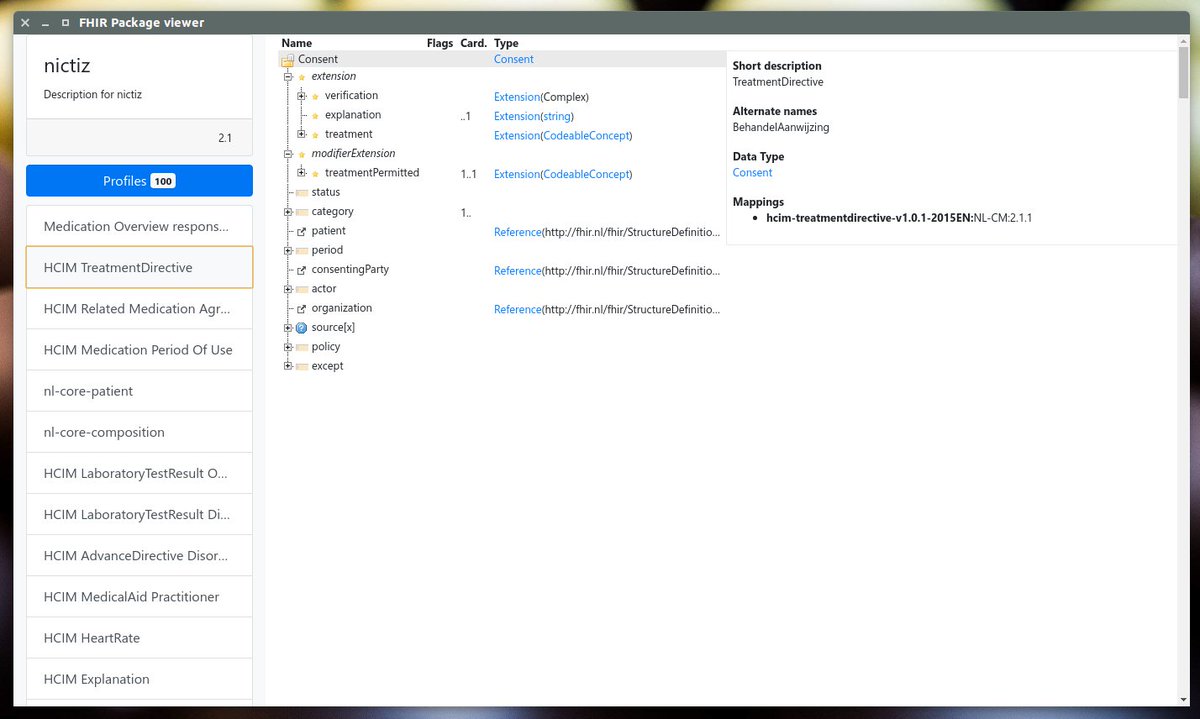The height and width of the screenshot is (719, 1200).
Task: Collapse the extension tree node
Action: coord(288,77)
